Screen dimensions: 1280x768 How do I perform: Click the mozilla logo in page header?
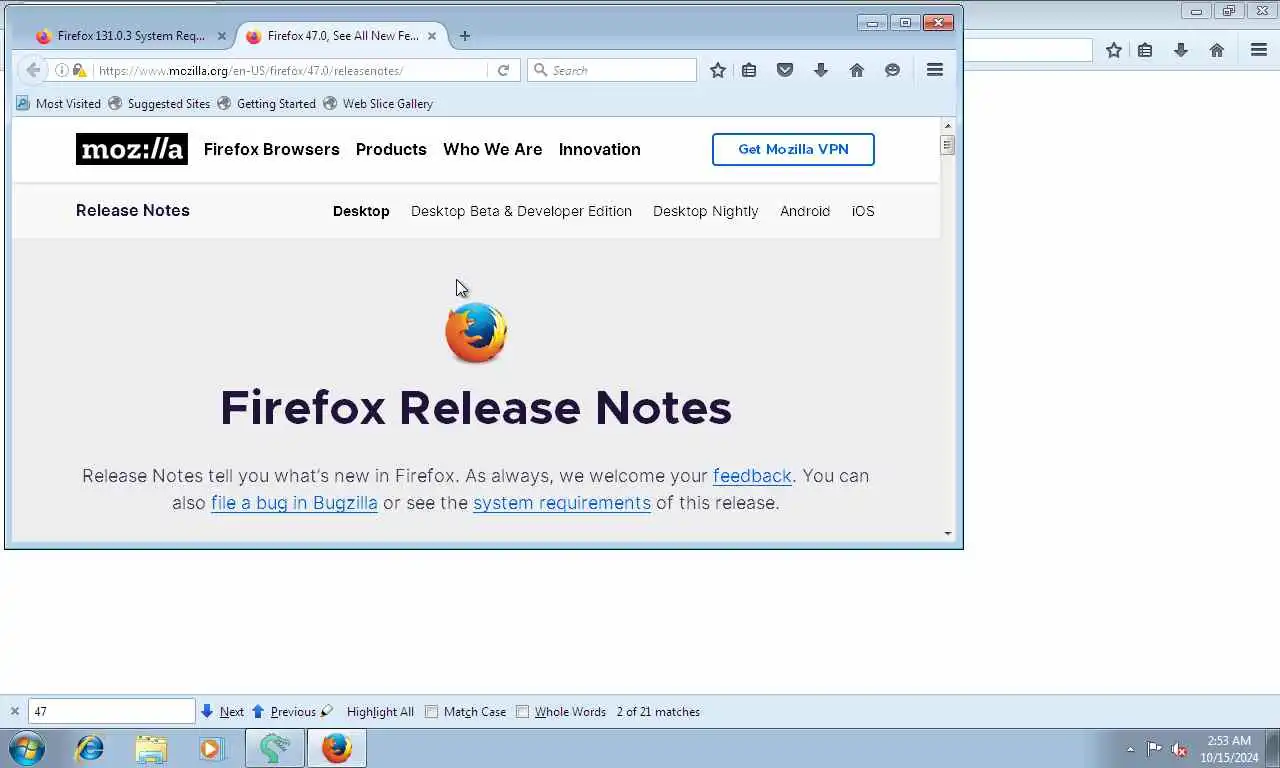pos(132,149)
